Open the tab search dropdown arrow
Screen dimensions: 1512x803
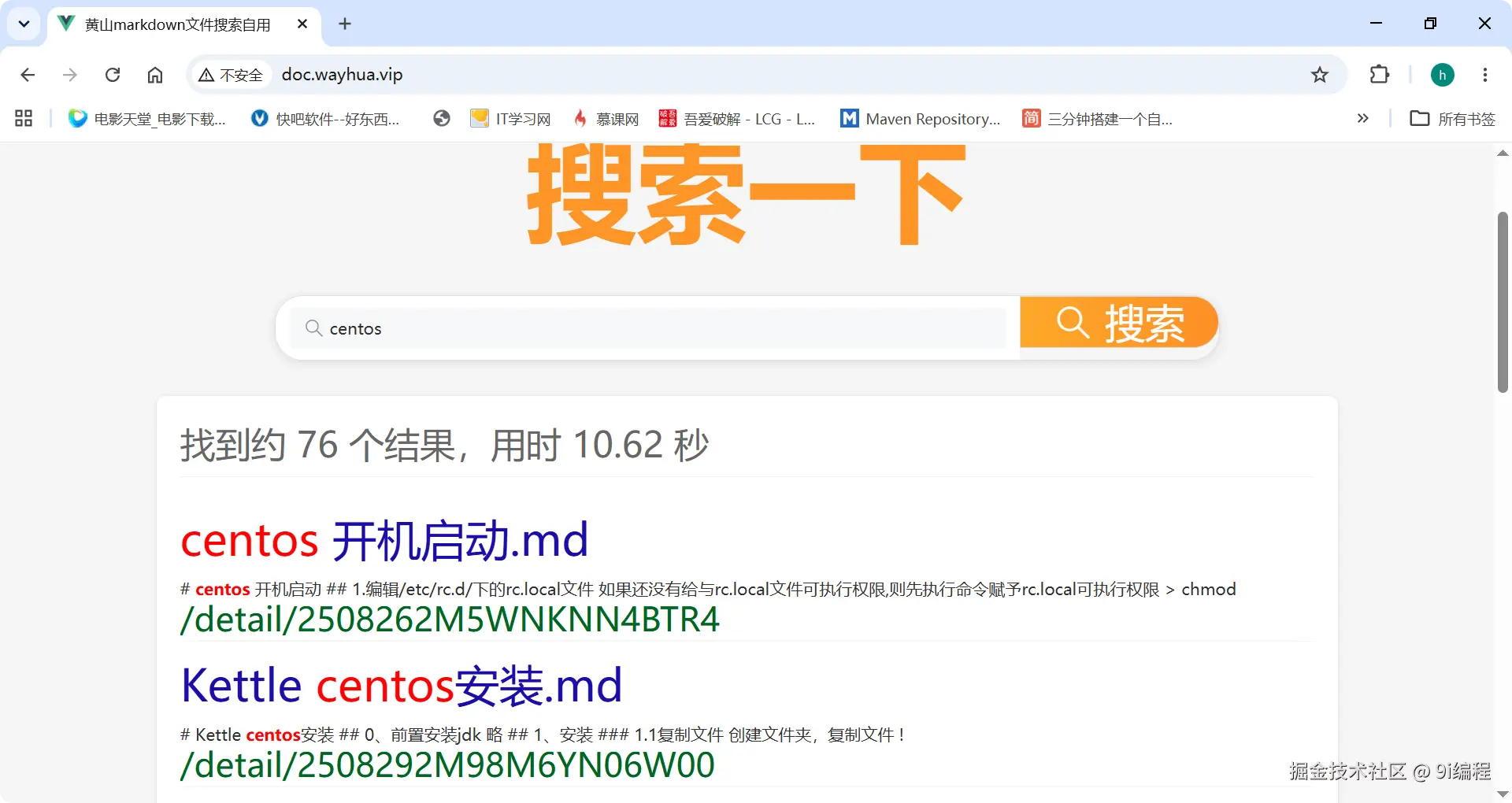[x=24, y=24]
